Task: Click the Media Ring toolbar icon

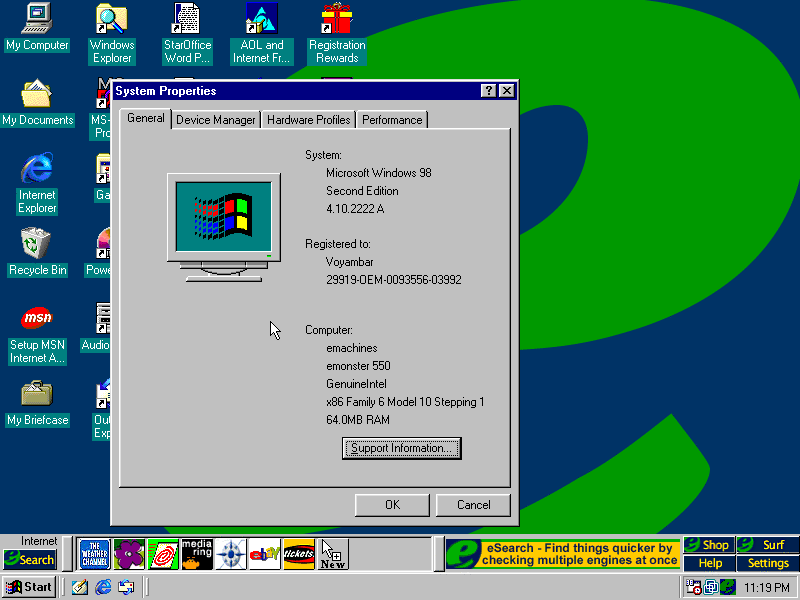Action: click(x=196, y=554)
